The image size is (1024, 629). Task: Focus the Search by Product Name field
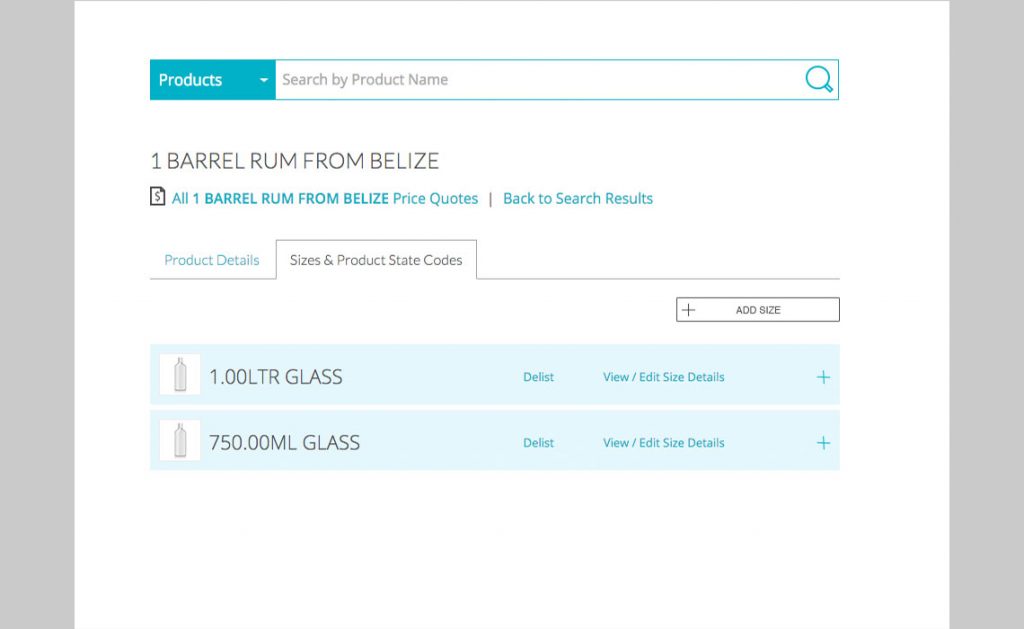tap(540, 80)
